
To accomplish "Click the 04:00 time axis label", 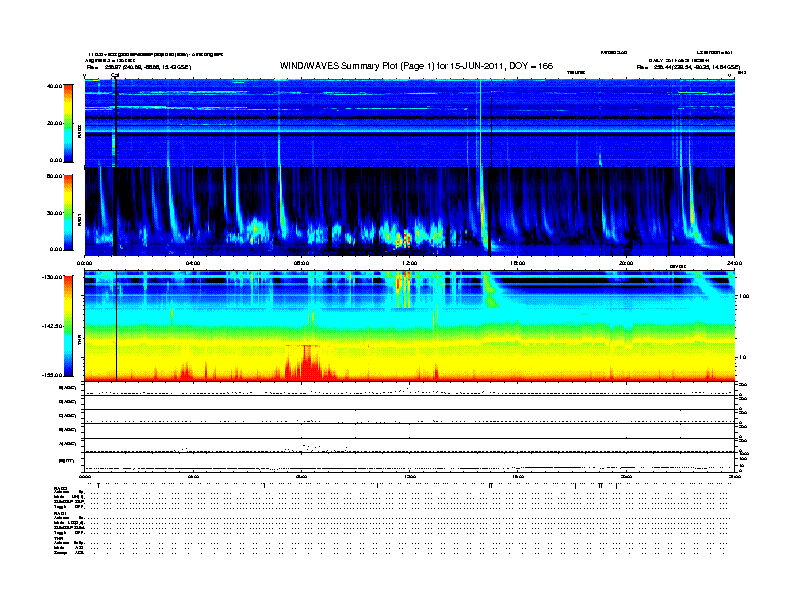I will click(x=193, y=263).
